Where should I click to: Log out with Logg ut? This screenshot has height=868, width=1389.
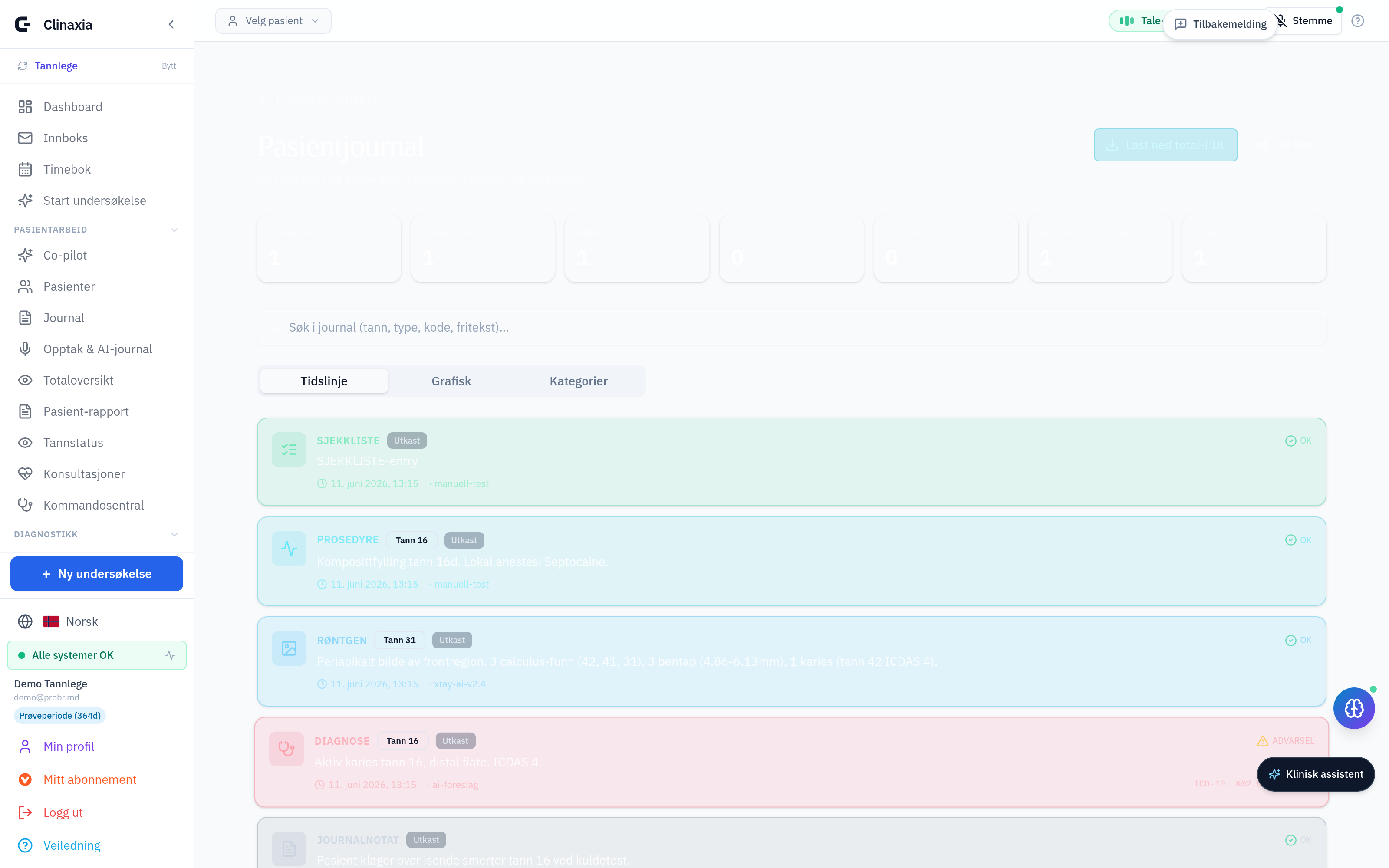click(63, 812)
